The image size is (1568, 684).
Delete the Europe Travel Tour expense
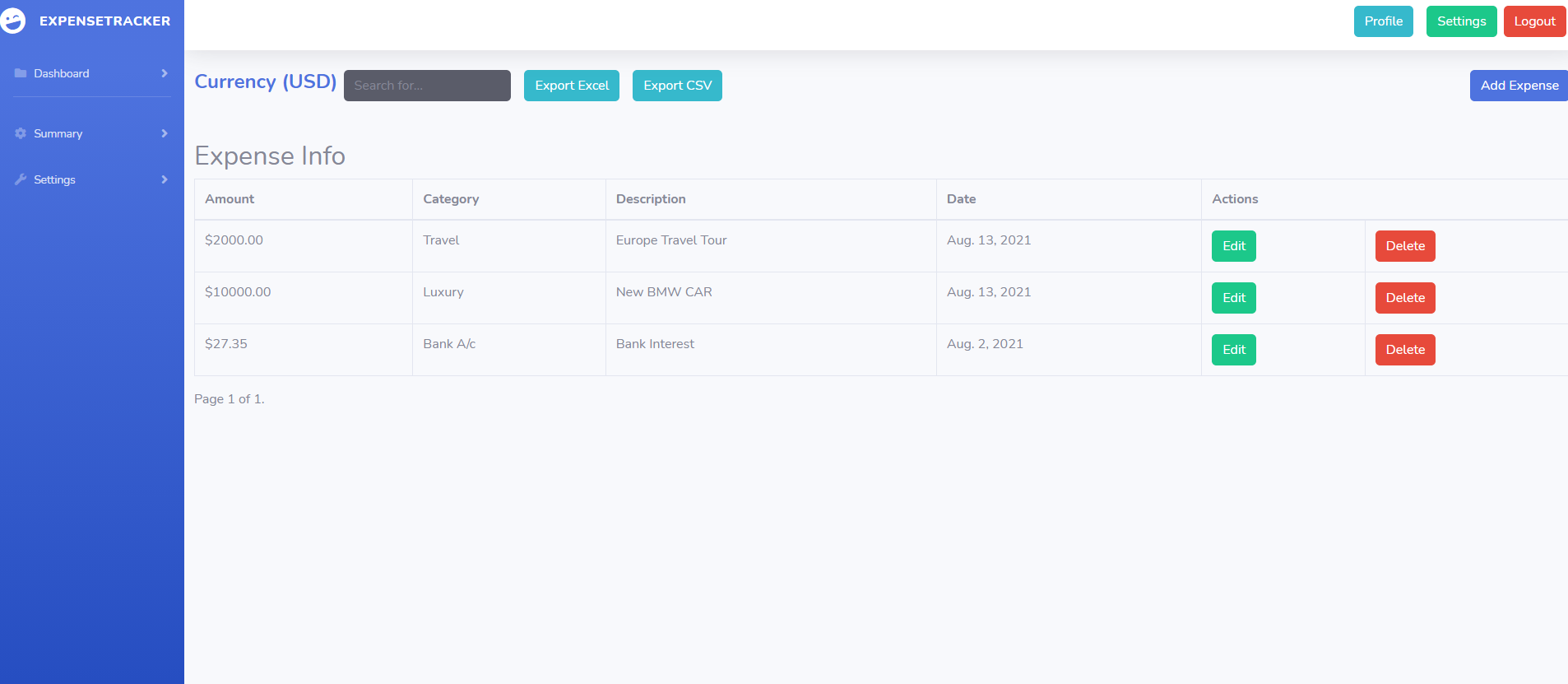[x=1405, y=246]
